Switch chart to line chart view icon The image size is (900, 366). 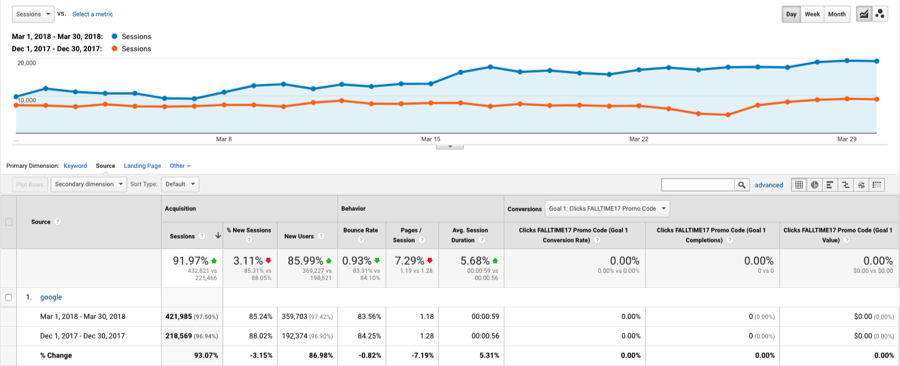click(863, 14)
